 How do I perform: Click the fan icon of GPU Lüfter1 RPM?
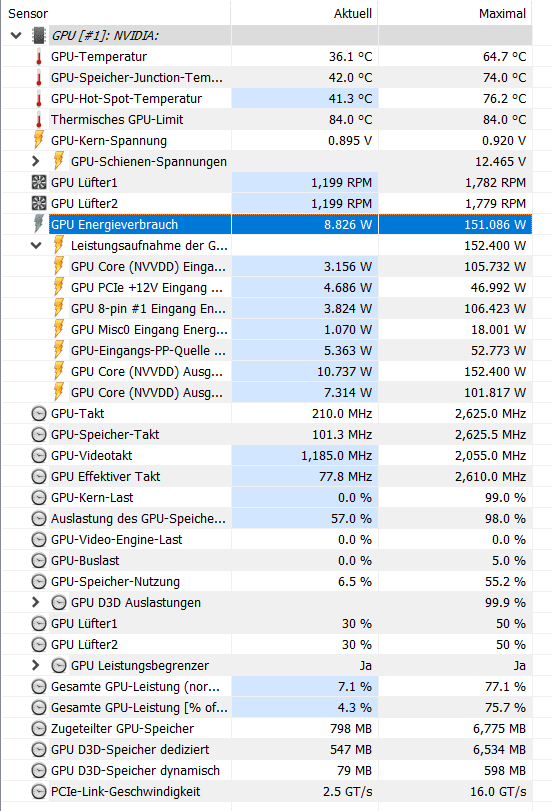pyautogui.click(x=39, y=183)
